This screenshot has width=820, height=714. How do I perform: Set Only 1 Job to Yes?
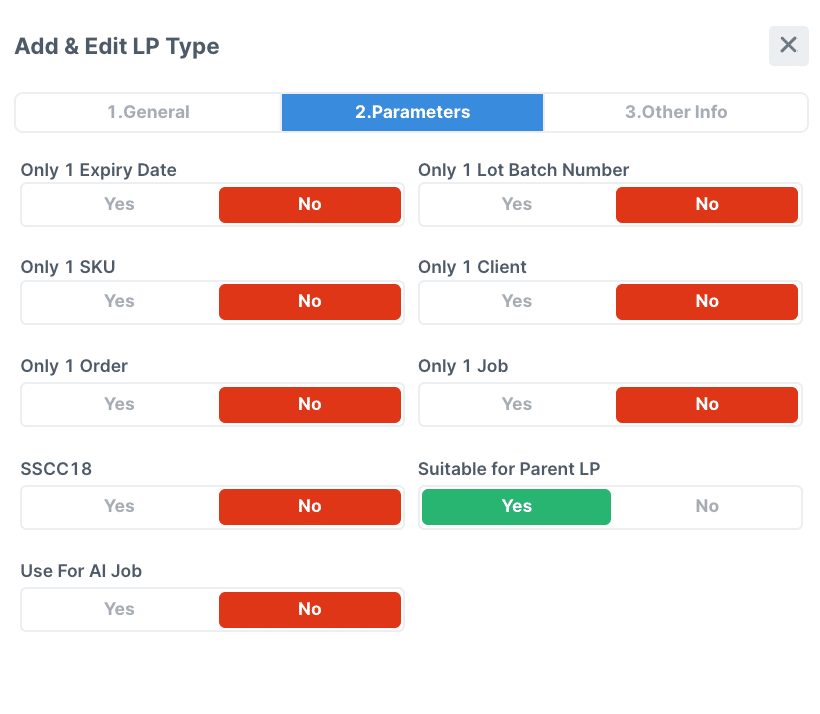[516, 404]
